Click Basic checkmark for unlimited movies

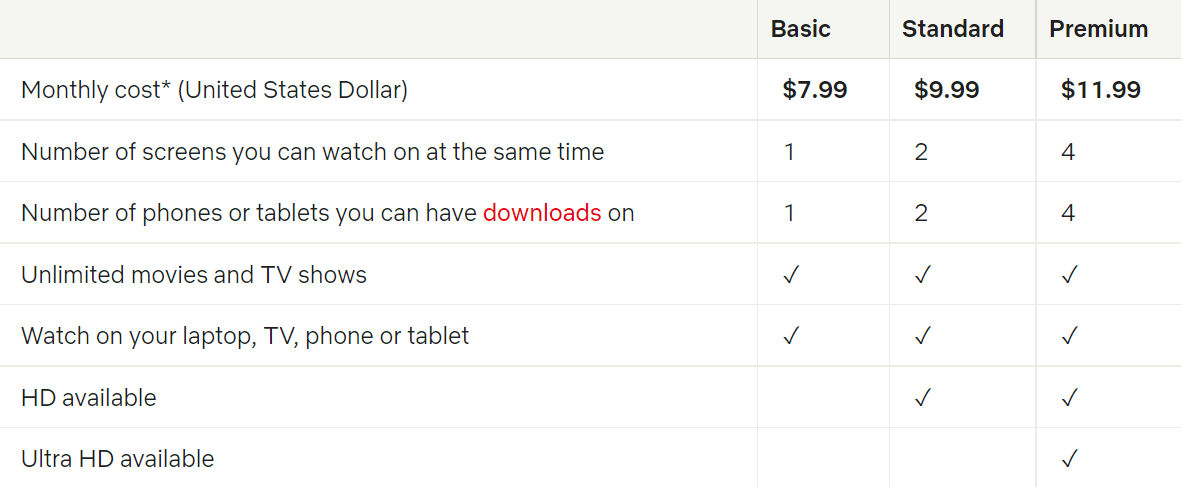[791, 275]
